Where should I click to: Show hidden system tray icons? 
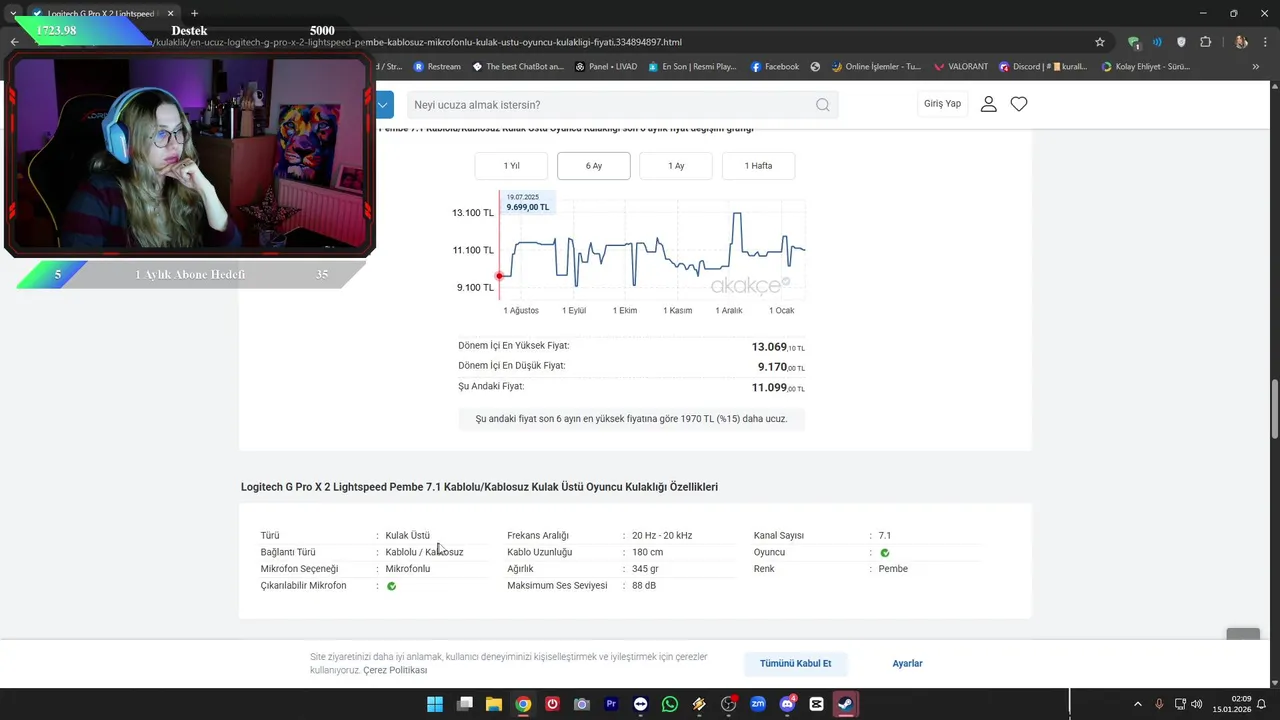pyautogui.click(x=1137, y=704)
